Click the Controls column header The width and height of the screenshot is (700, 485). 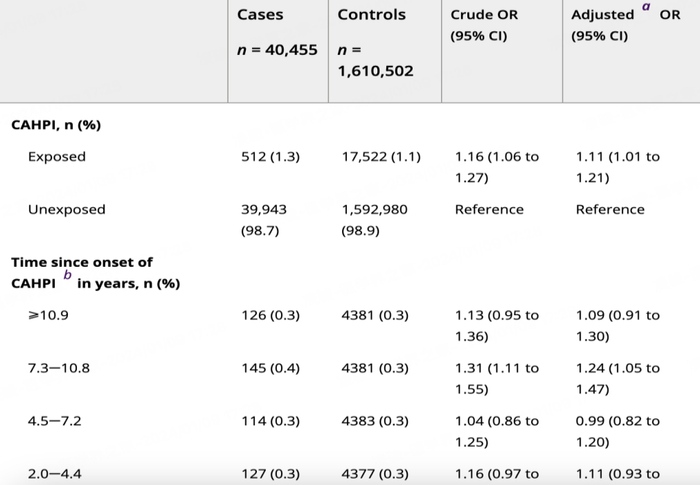[x=372, y=15]
